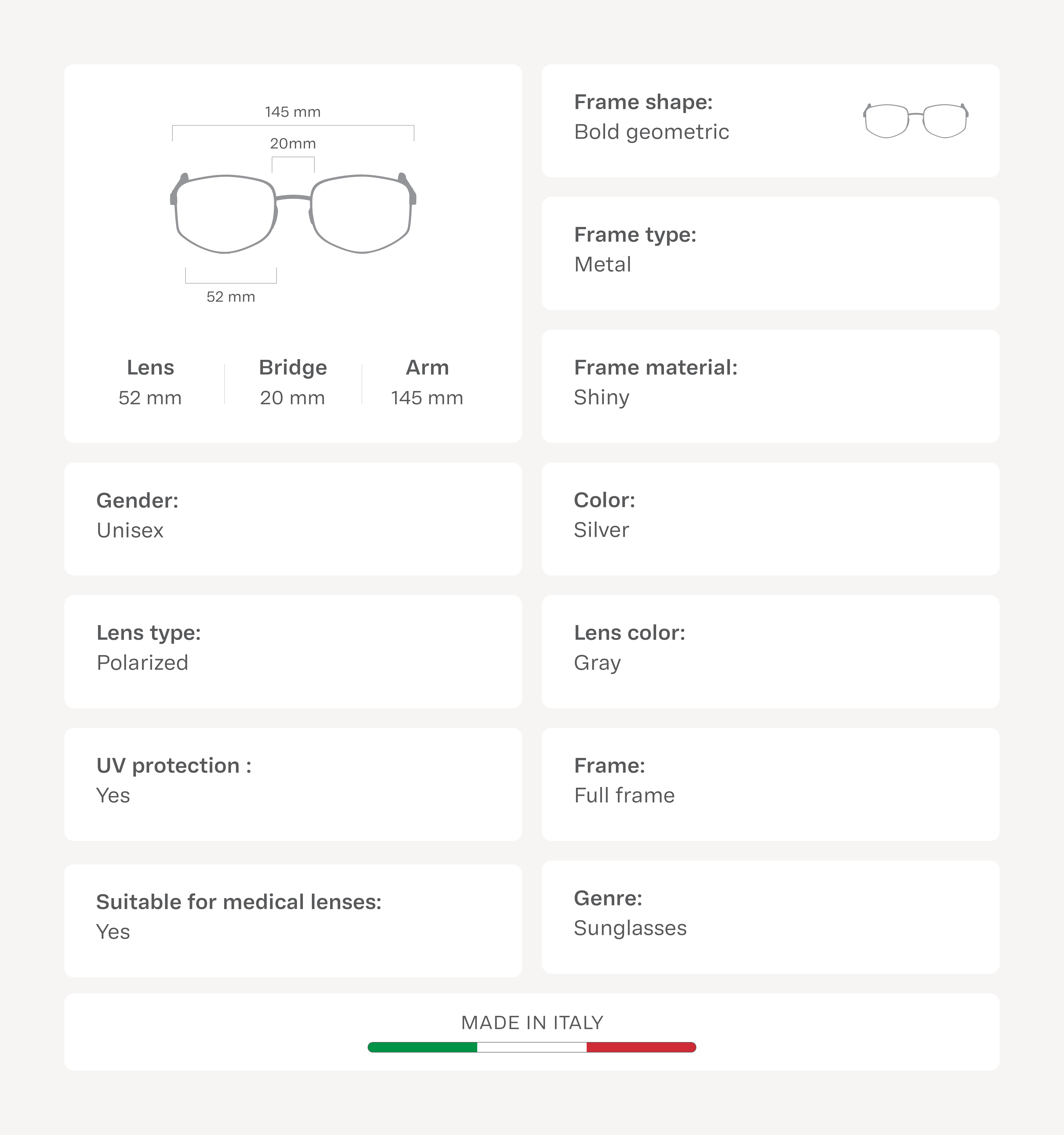Click the Arm heading in the measurements row

pyautogui.click(x=427, y=368)
